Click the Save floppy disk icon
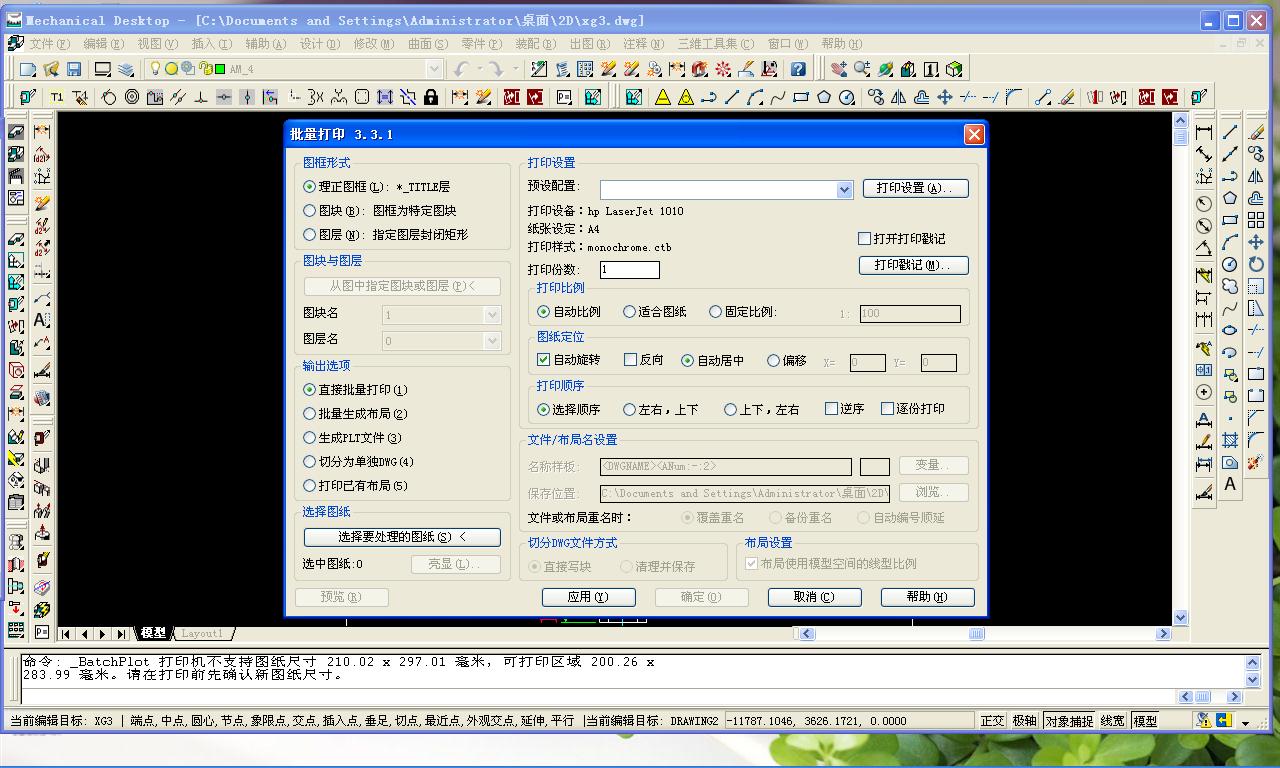1280x768 pixels. pyautogui.click(x=74, y=69)
